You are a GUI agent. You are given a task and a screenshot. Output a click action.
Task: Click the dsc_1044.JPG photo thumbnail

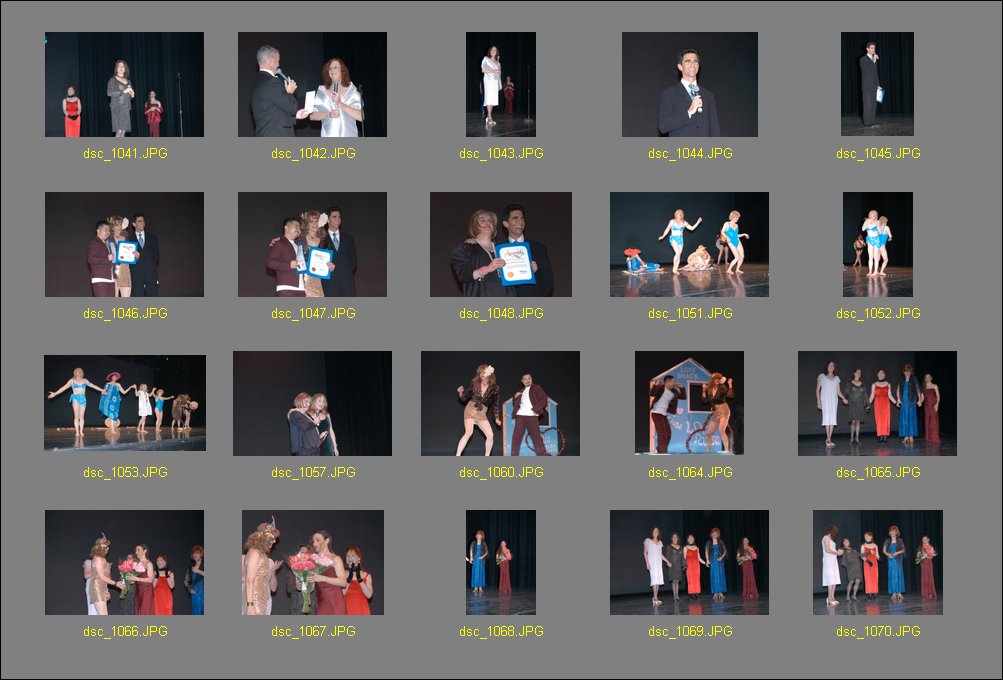(690, 84)
